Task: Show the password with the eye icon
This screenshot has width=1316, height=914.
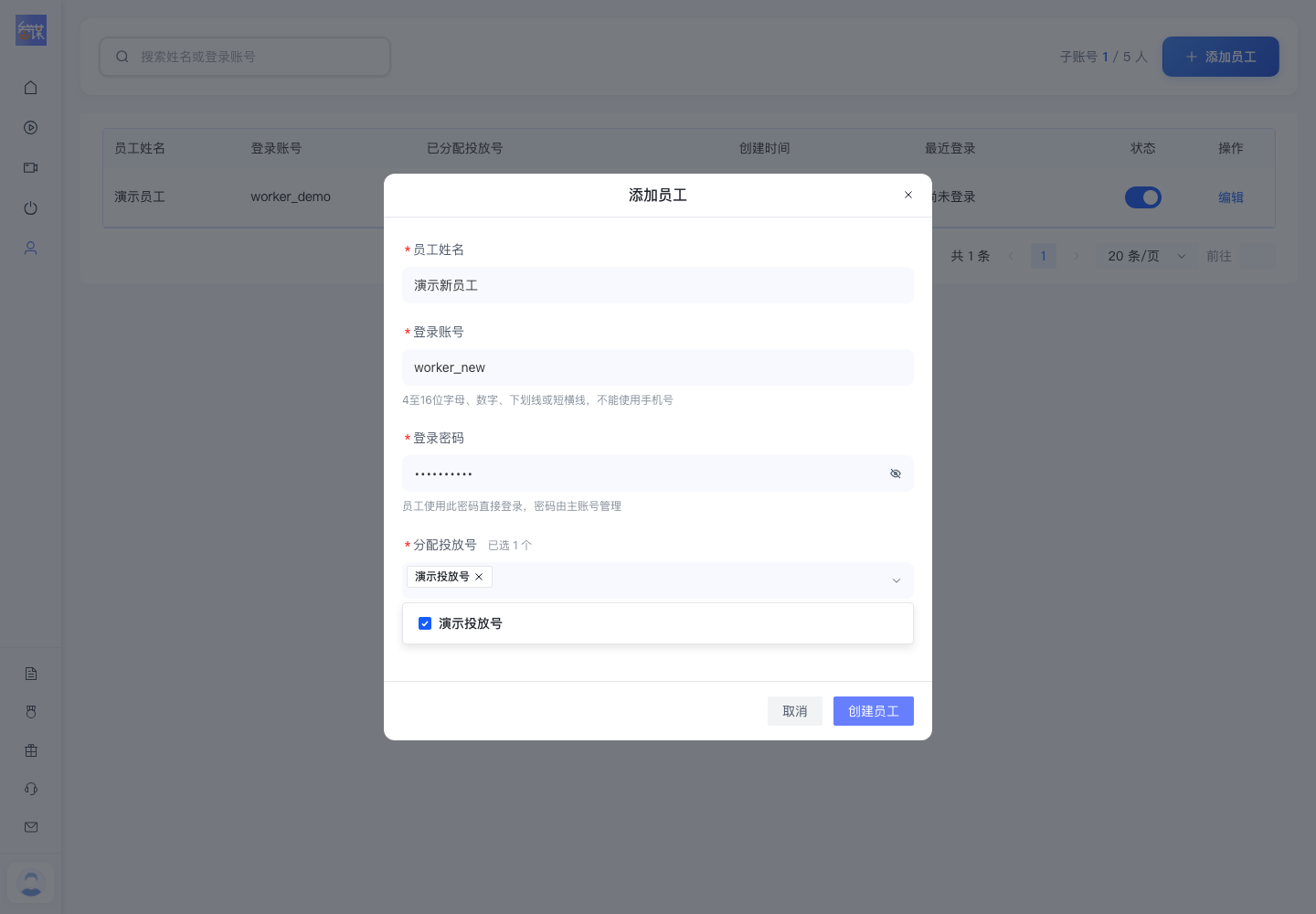Action: [896, 473]
